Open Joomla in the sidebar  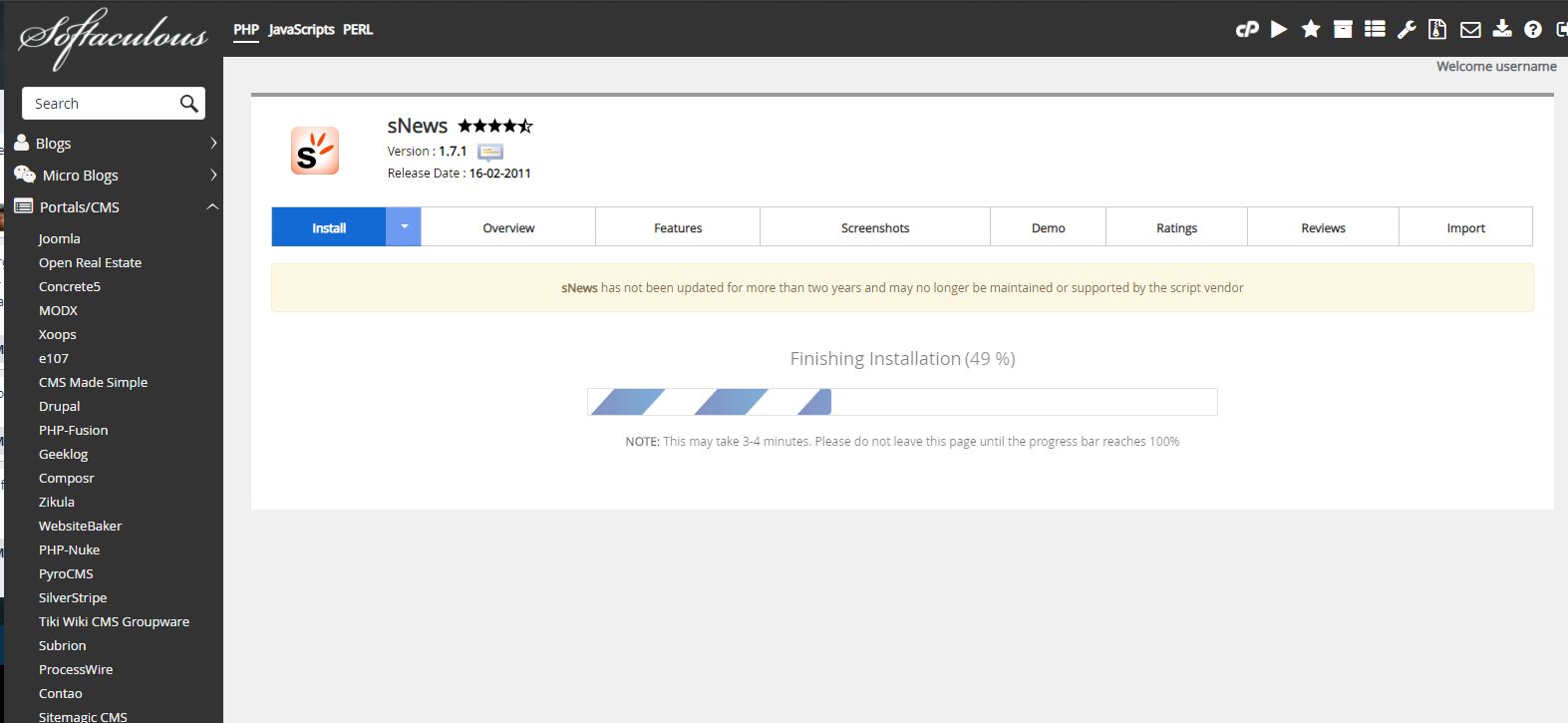60,238
